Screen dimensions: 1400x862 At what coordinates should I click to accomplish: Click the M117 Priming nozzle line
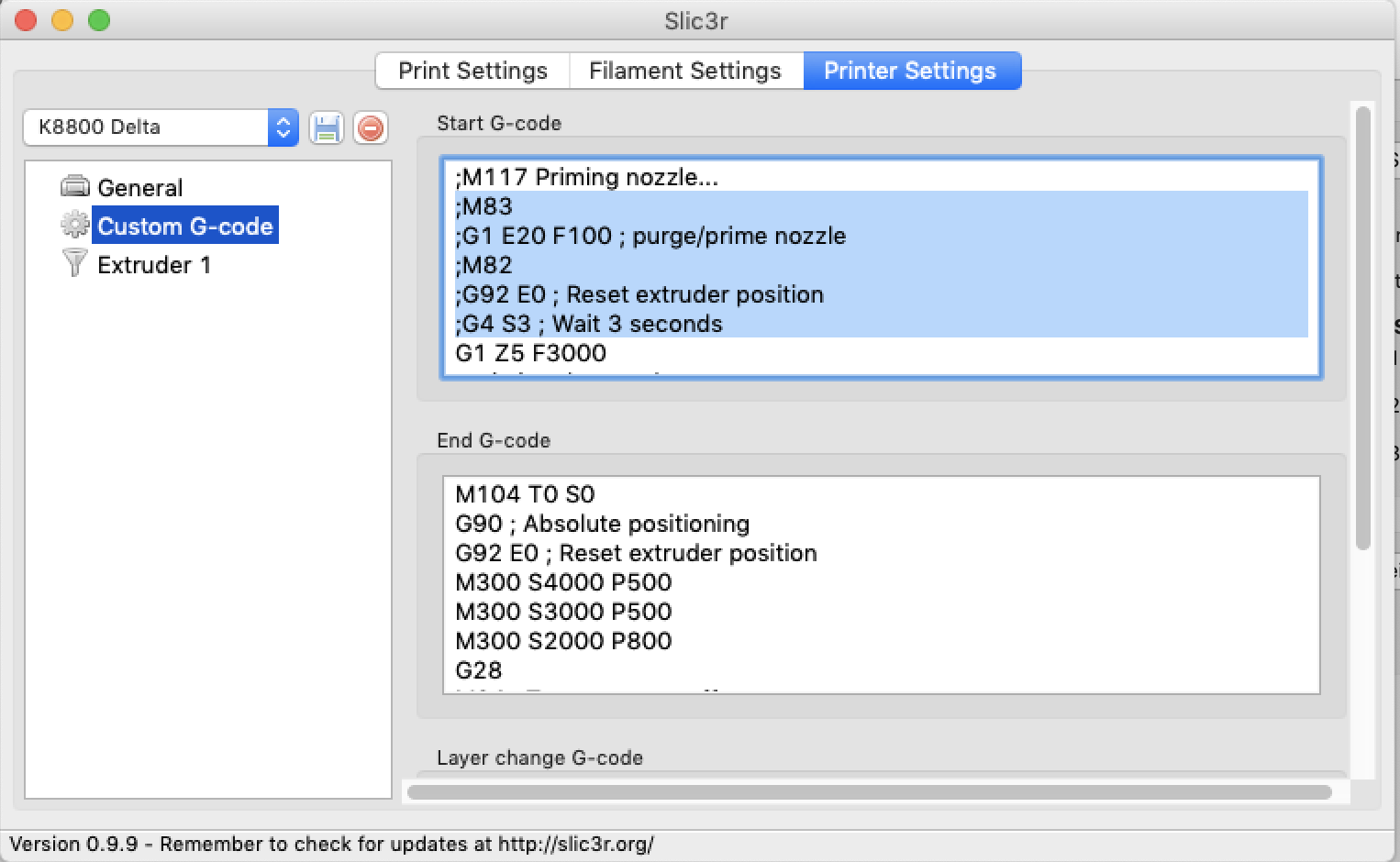pos(586,177)
